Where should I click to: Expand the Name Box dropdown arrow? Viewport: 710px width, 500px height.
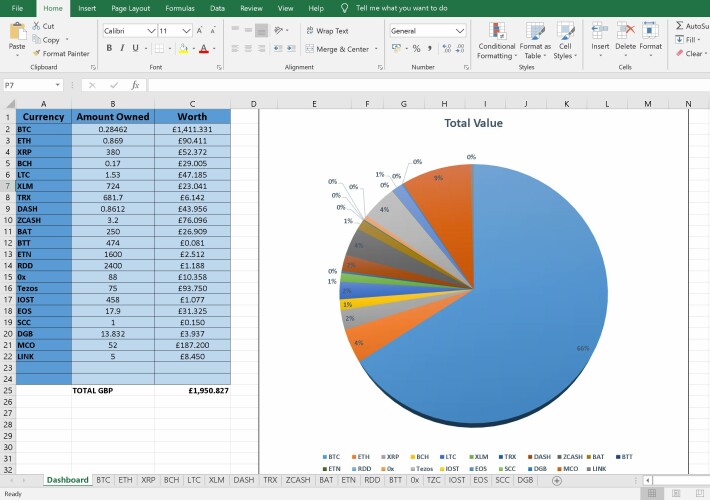point(58,85)
